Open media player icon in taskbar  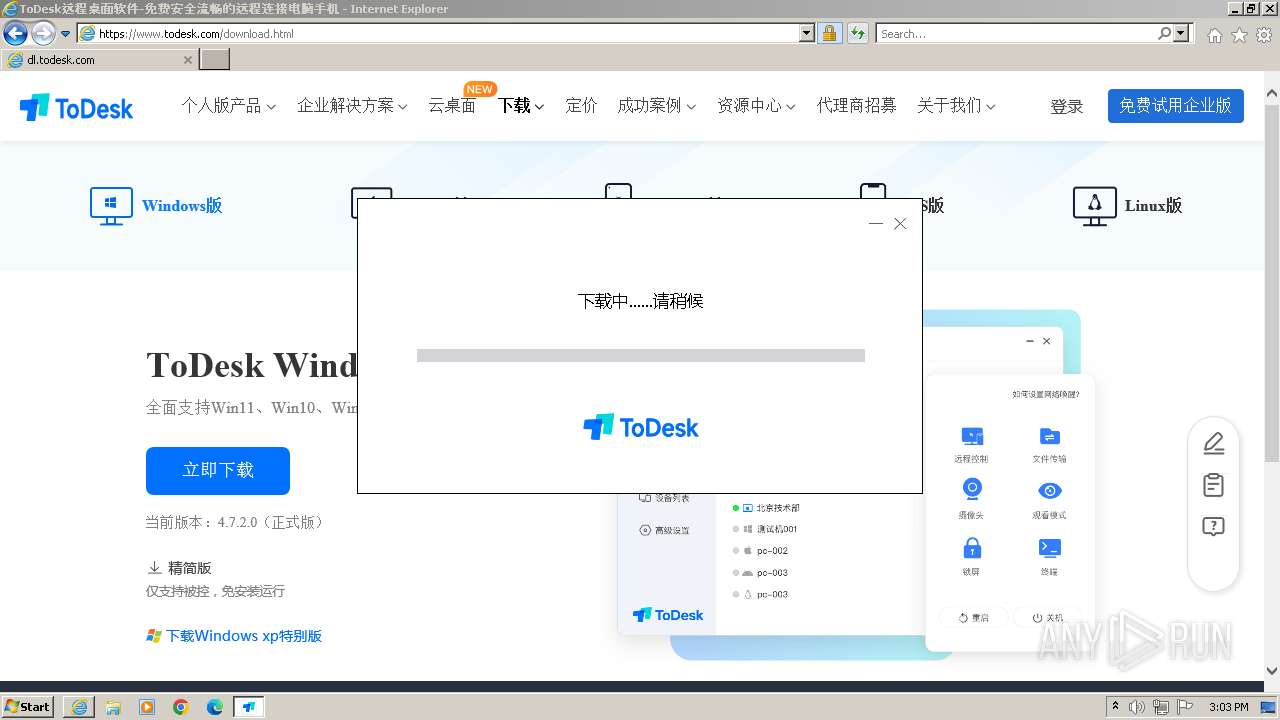click(147, 707)
